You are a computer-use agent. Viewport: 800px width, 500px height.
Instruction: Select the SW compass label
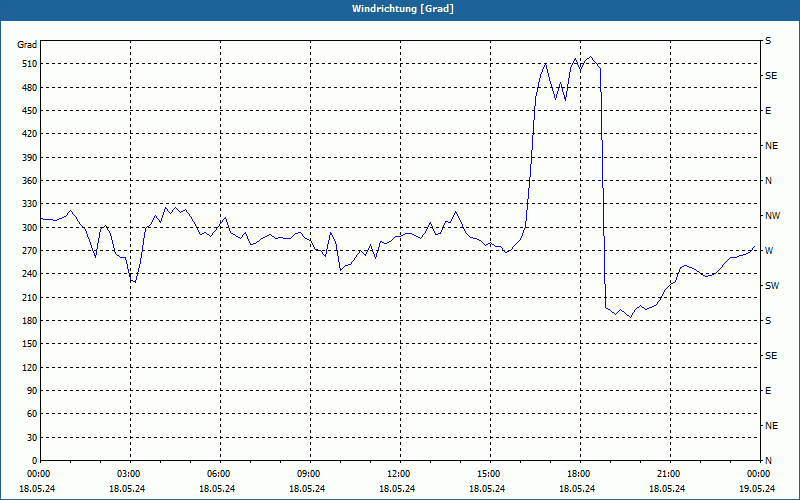[772, 286]
